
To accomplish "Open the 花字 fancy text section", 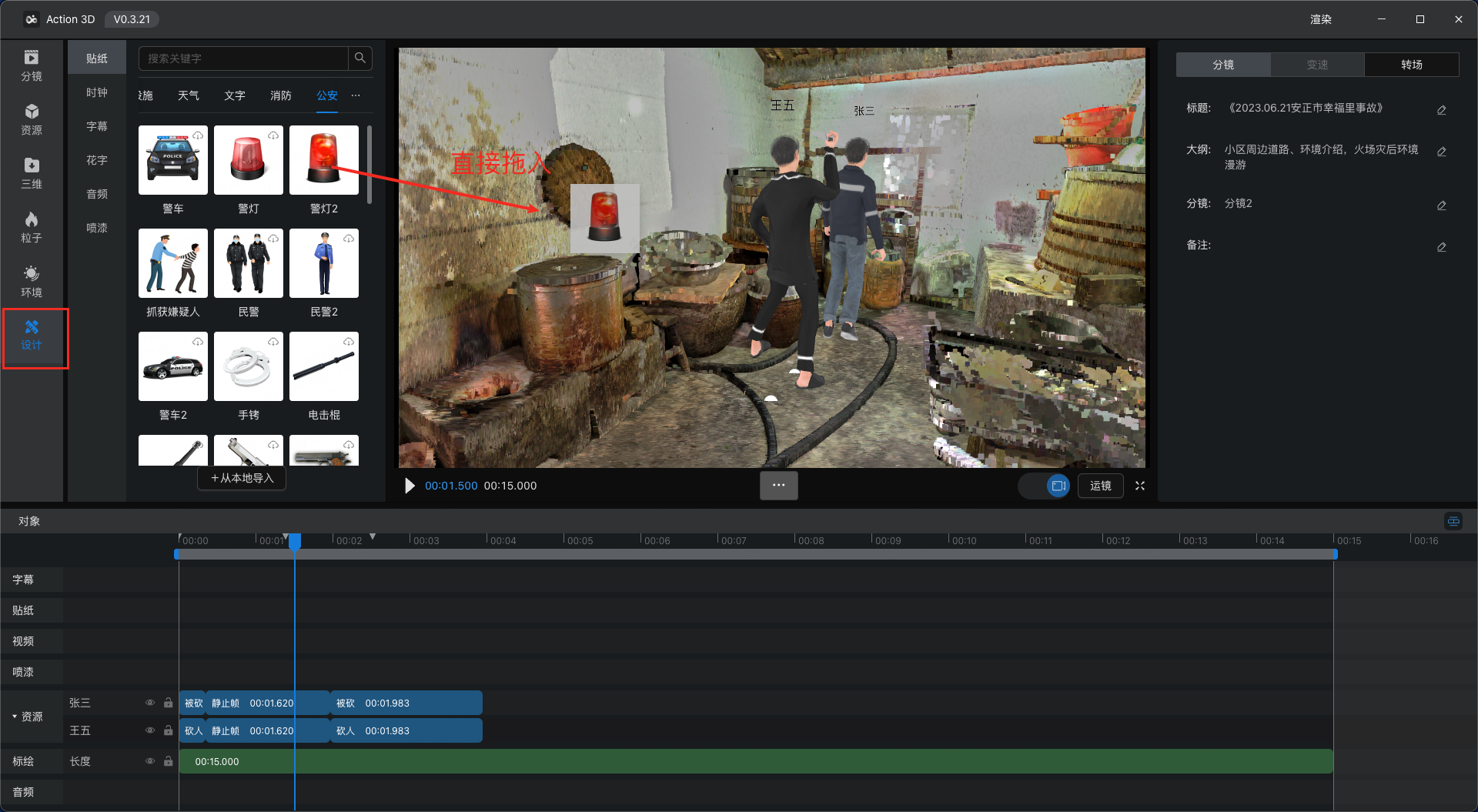I will click(97, 160).
